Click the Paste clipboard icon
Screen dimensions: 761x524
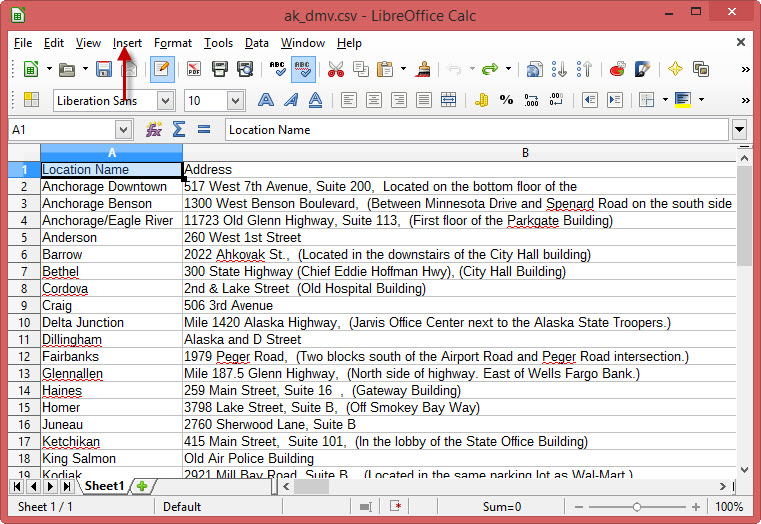coord(385,69)
